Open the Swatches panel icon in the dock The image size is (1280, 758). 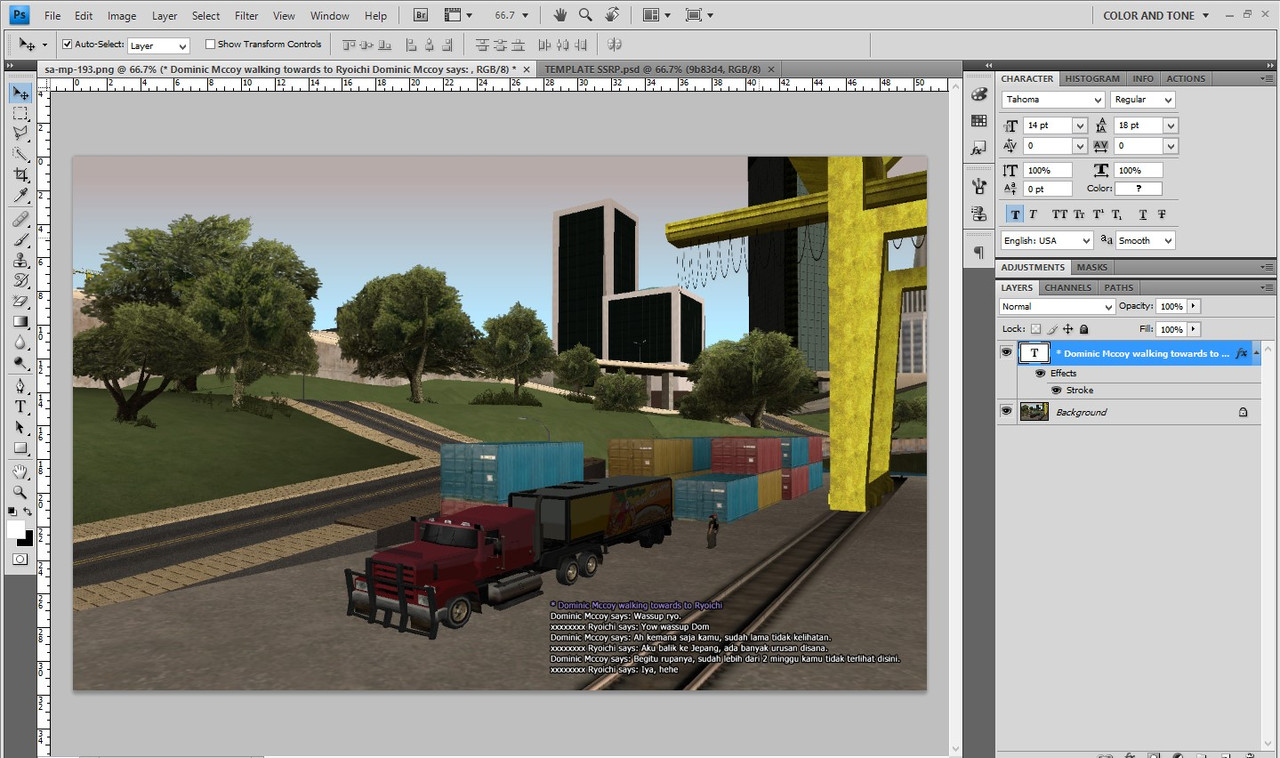[979, 121]
